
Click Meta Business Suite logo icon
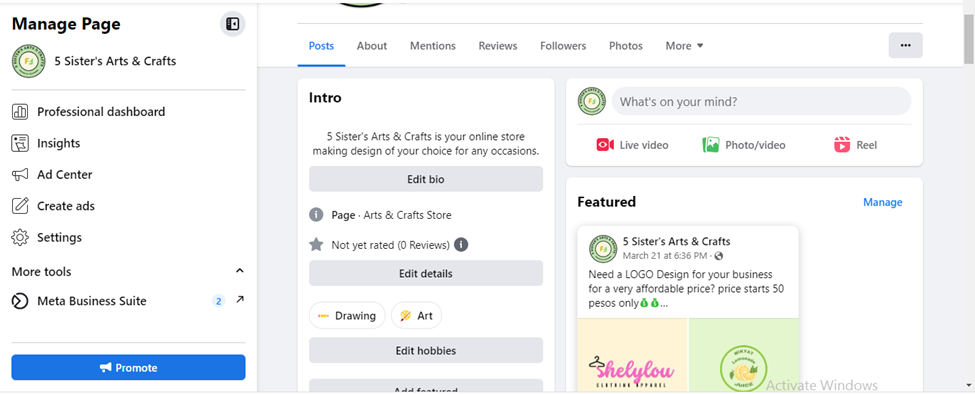click(x=20, y=301)
